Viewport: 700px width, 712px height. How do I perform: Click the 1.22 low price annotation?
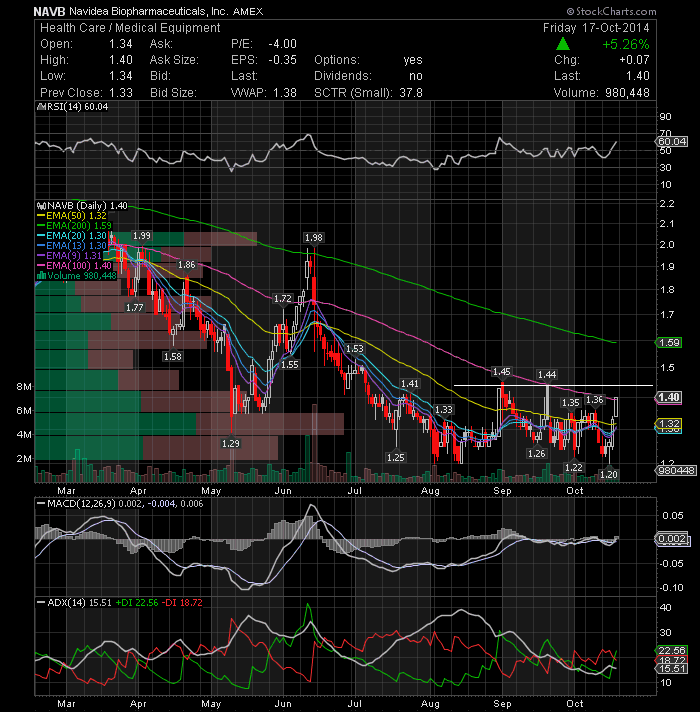(573, 468)
